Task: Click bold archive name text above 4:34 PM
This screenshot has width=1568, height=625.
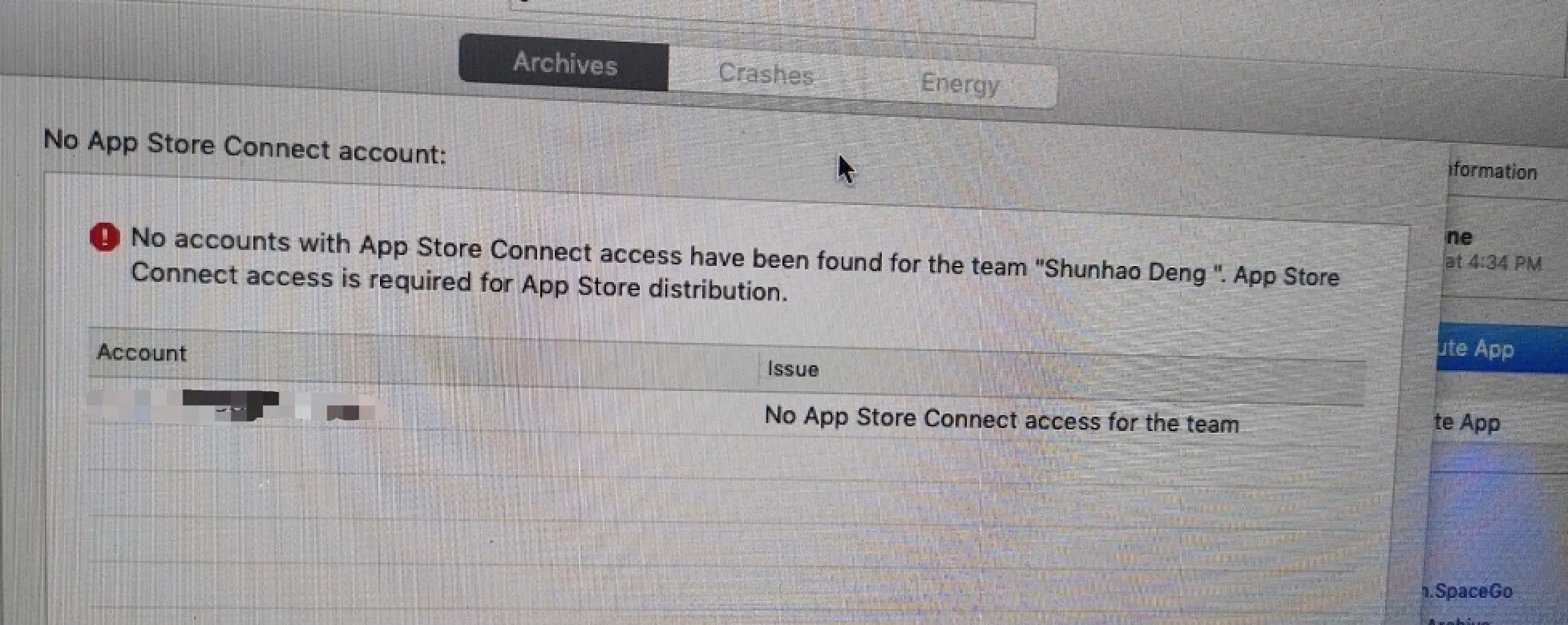Action: [x=1460, y=237]
